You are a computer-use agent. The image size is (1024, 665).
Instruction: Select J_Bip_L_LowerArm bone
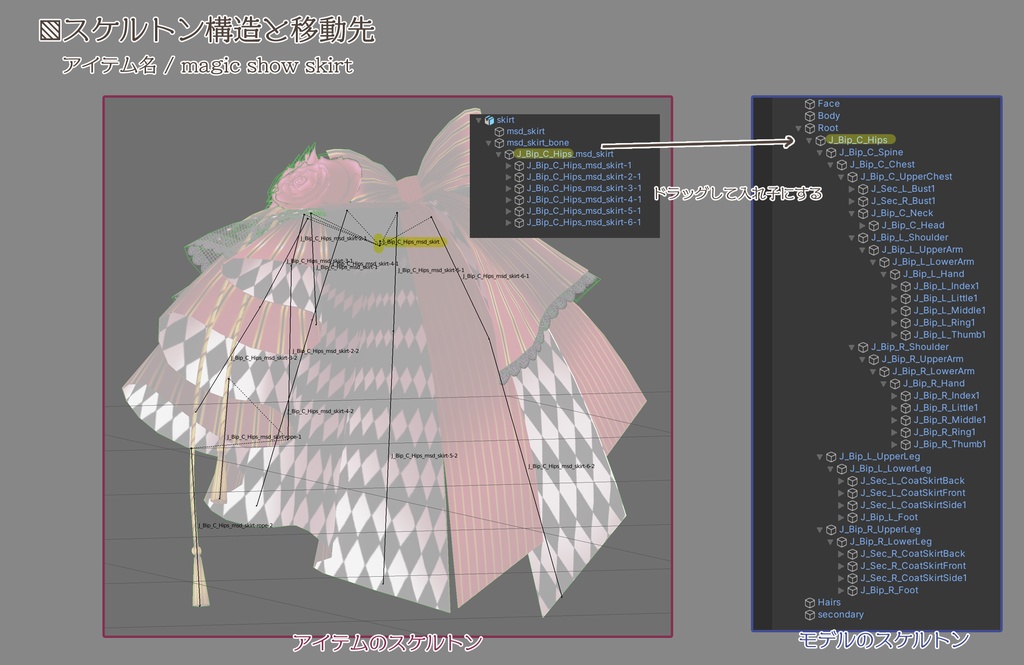coord(933,262)
